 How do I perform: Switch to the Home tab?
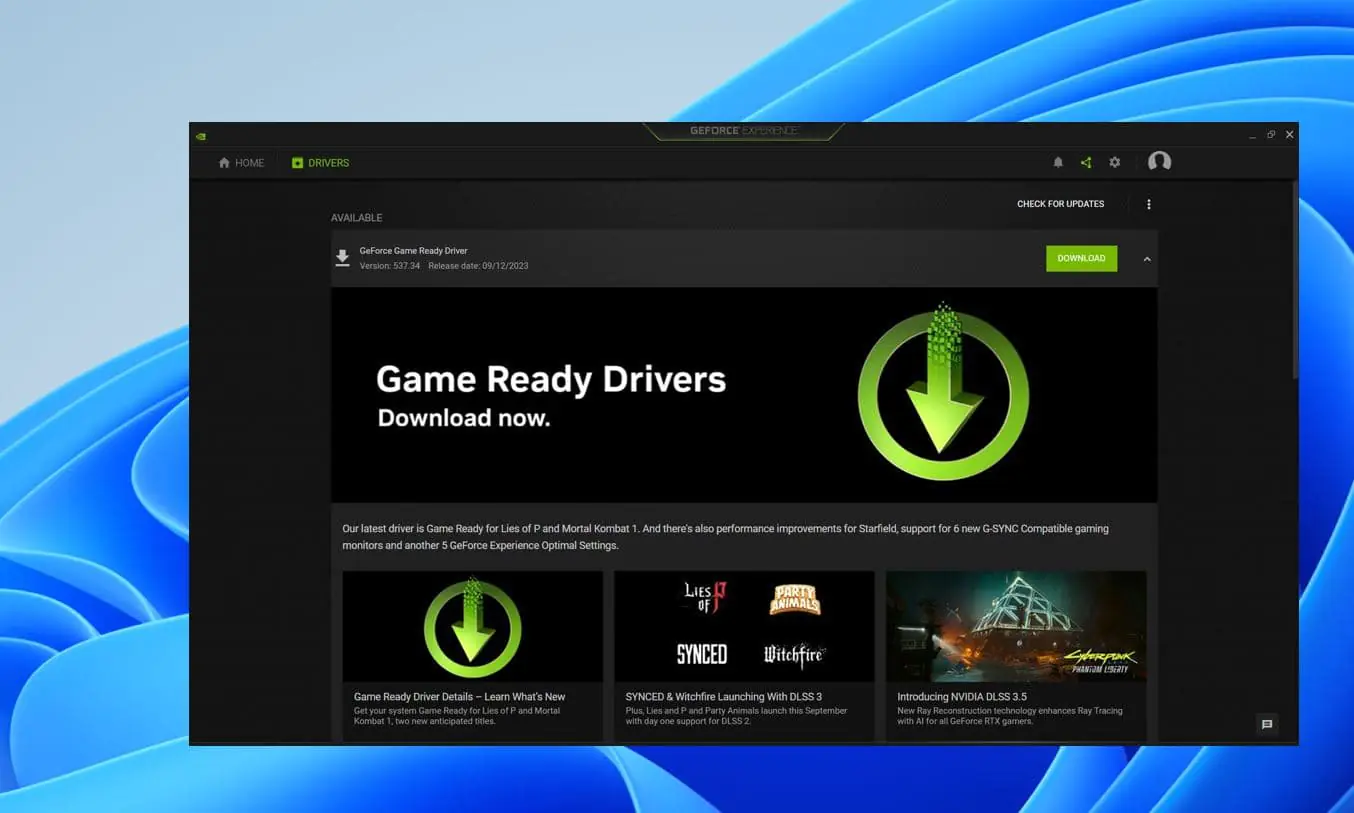[241, 163]
